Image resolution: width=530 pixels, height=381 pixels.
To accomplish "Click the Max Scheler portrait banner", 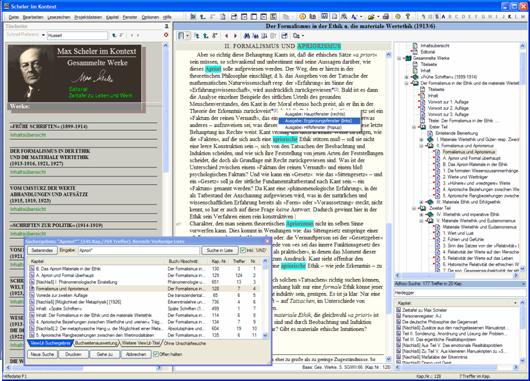I will tap(75, 73).
